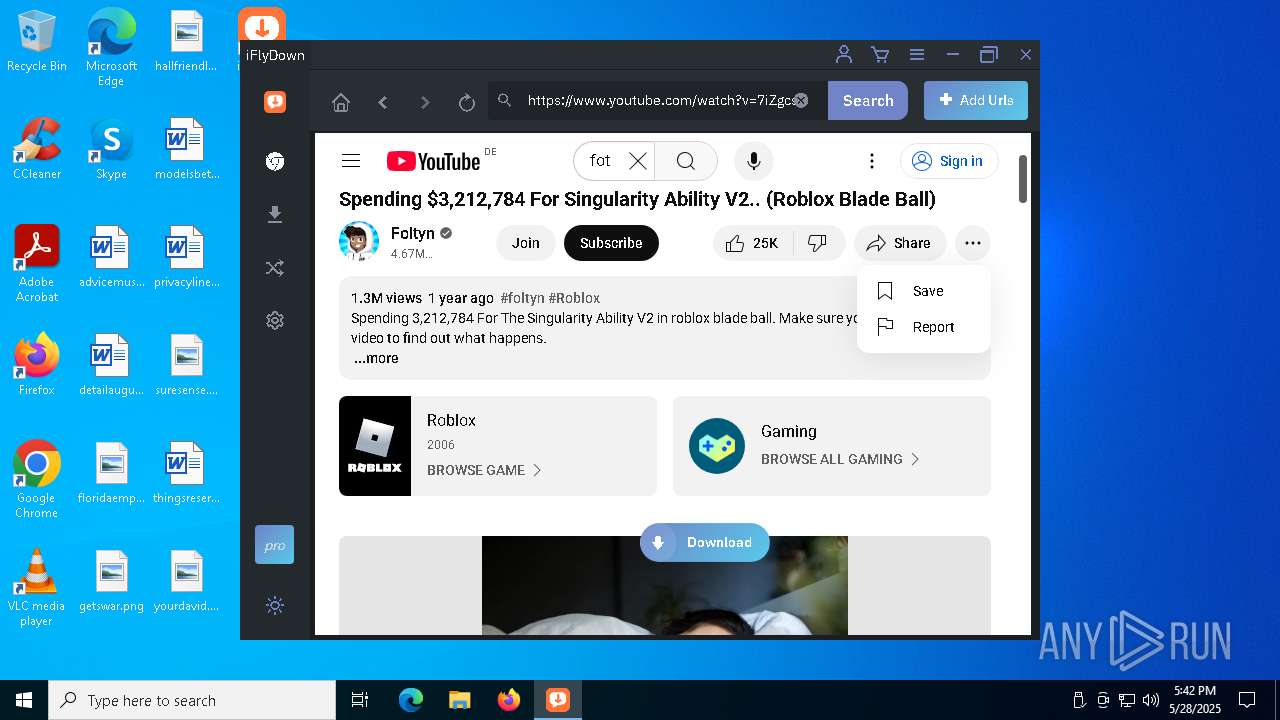Clear the YouTube search text

pos(638,161)
